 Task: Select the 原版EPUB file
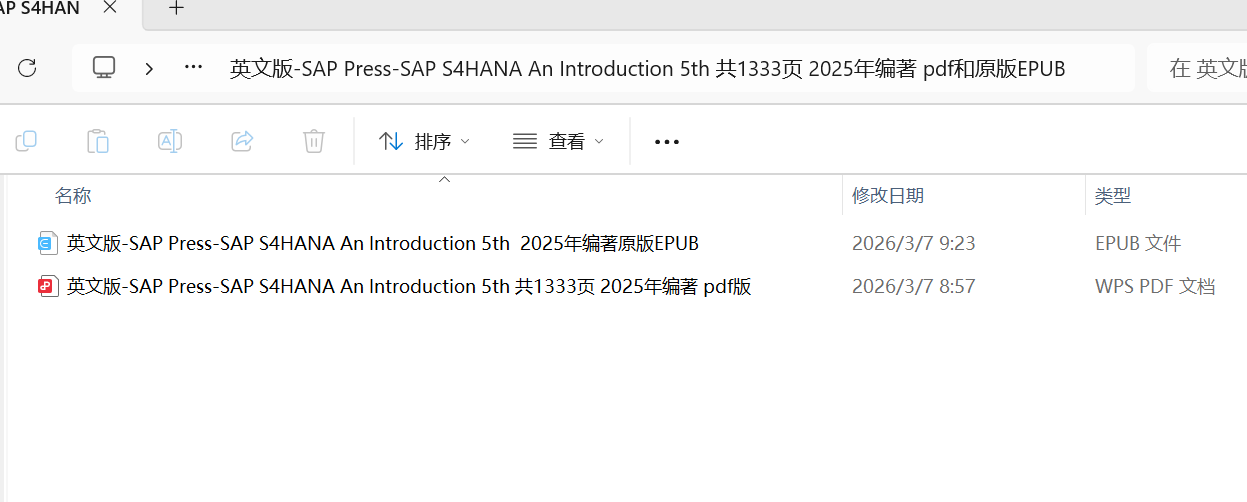[x=382, y=243]
